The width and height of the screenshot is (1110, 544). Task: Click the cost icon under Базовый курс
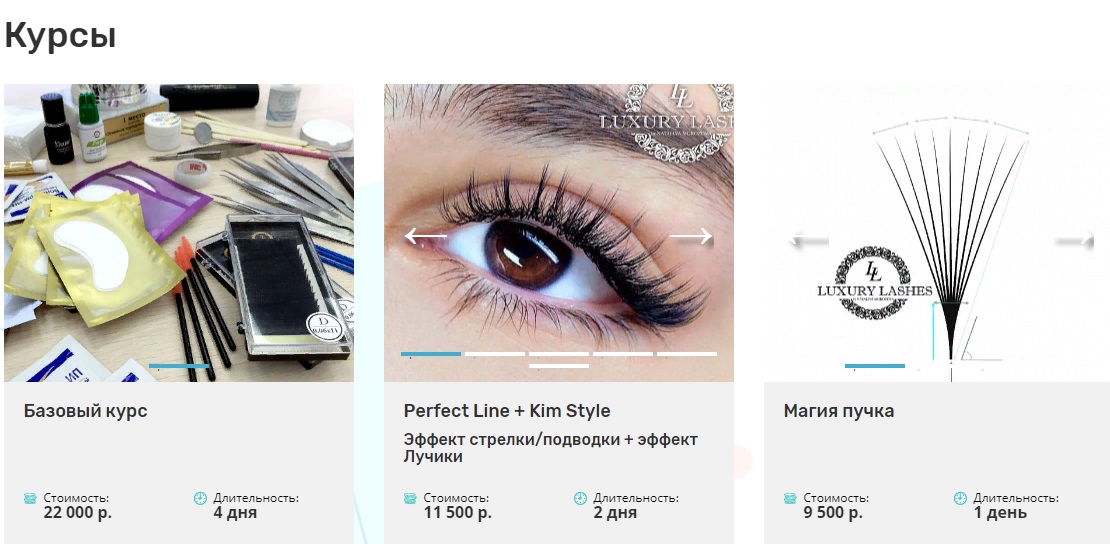[x=30, y=498]
